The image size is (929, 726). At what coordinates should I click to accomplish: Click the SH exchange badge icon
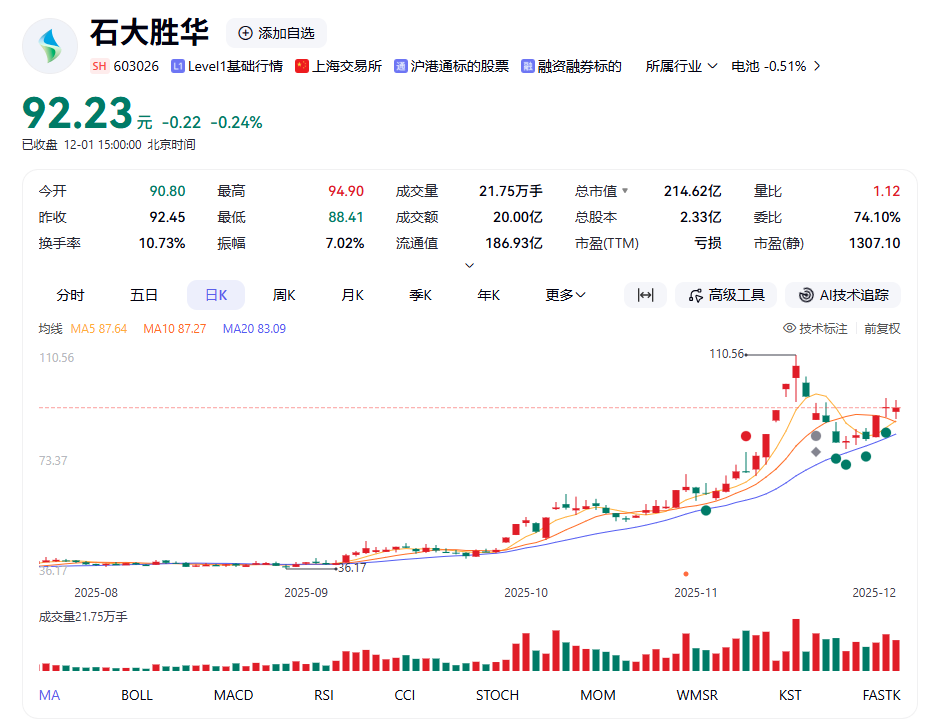[99, 66]
